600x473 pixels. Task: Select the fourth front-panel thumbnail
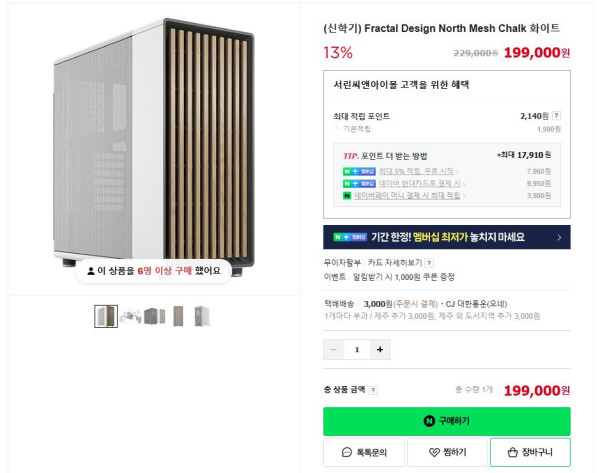tap(178, 316)
